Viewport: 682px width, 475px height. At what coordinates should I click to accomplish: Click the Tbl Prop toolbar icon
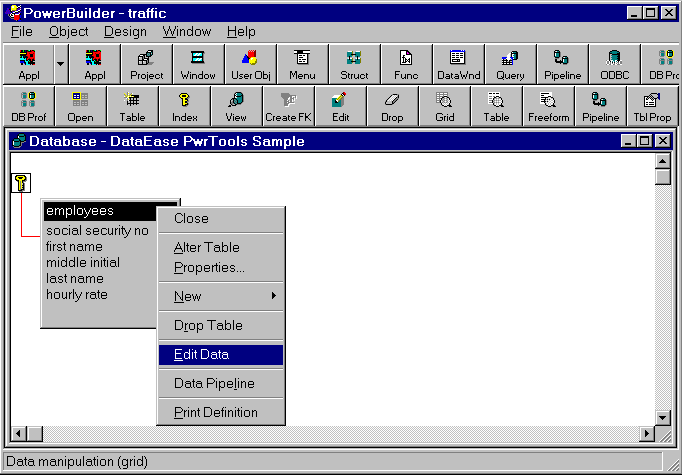point(652,105)
